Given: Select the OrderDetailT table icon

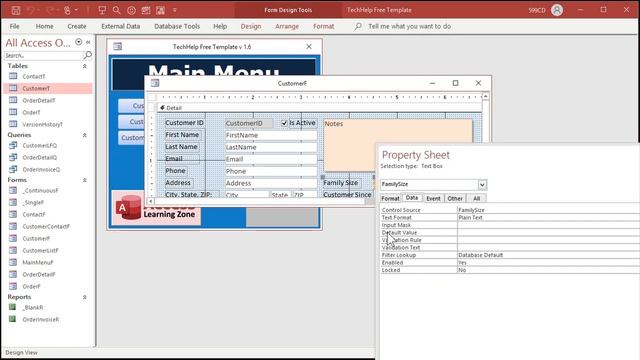Looking at the screenshot, I should (13, 100).
